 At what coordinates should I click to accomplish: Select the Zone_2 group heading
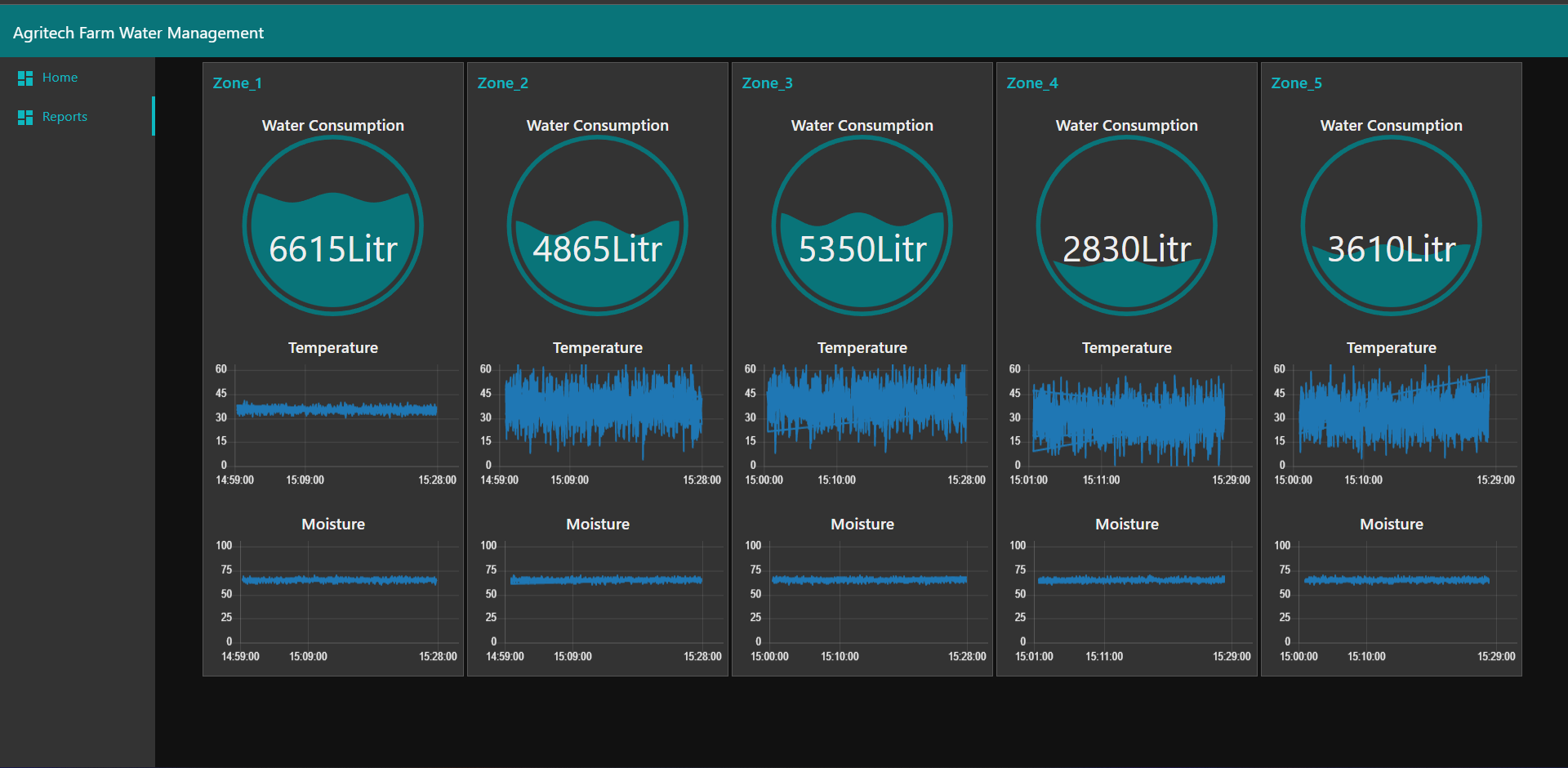[x=502, y=83]
